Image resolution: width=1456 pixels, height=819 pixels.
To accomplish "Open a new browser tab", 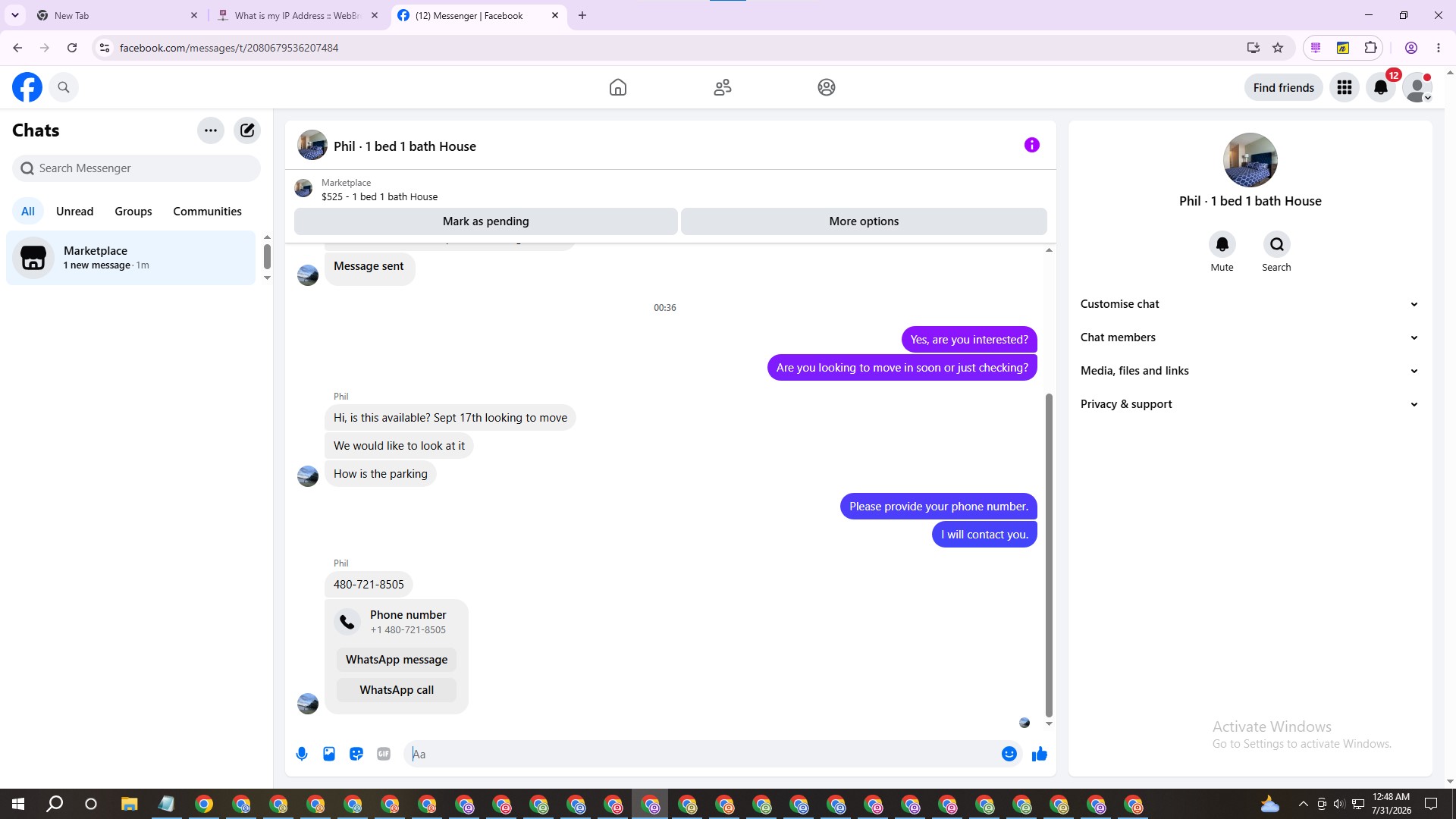I will [582, 15].
